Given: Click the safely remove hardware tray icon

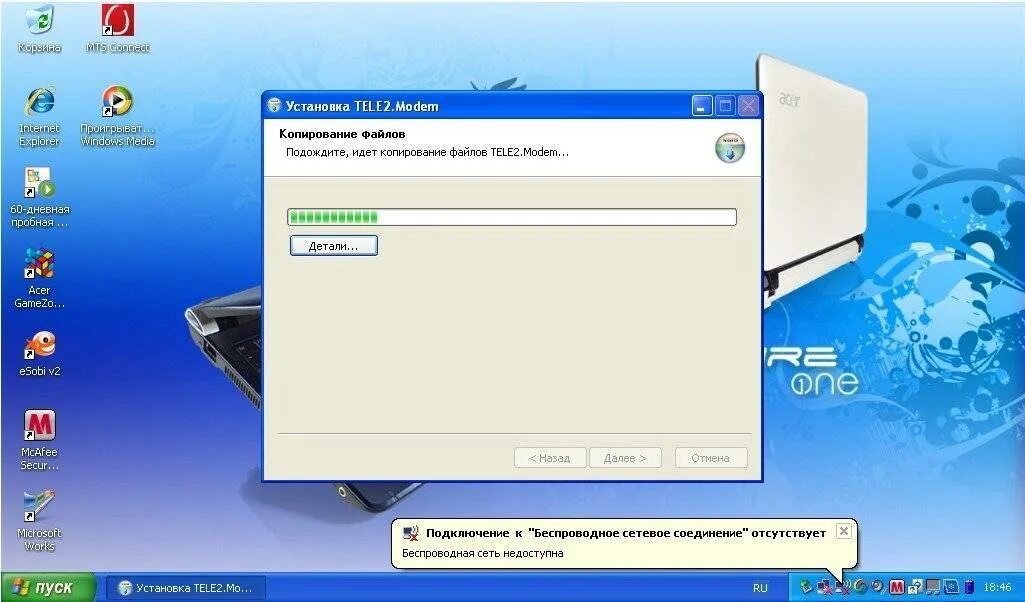Looking at the screenshot, I should pyautogui.click(x=806, y=587).
